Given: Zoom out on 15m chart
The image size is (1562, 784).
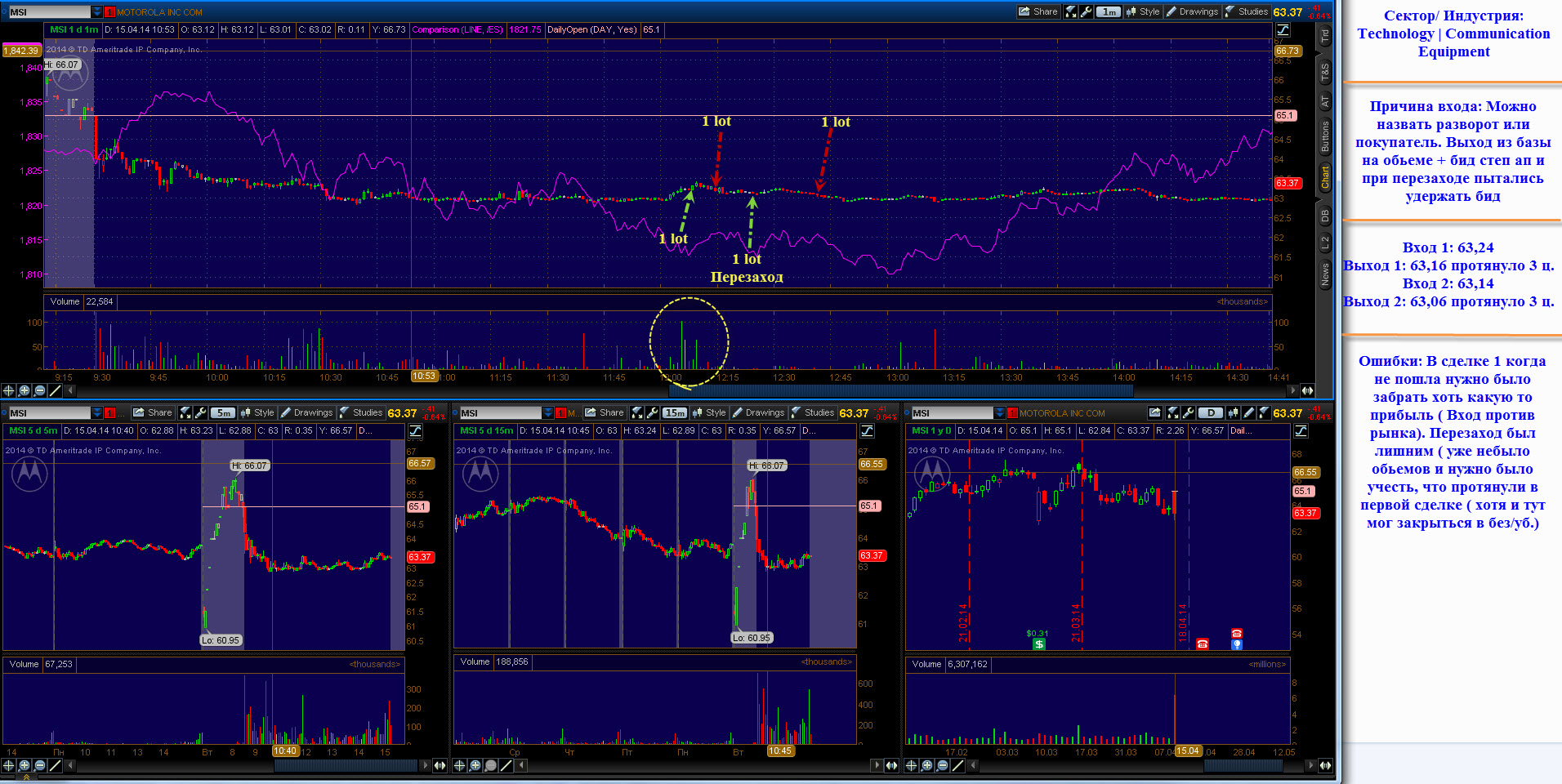Looking at the screenshot, I should (490, 765).
